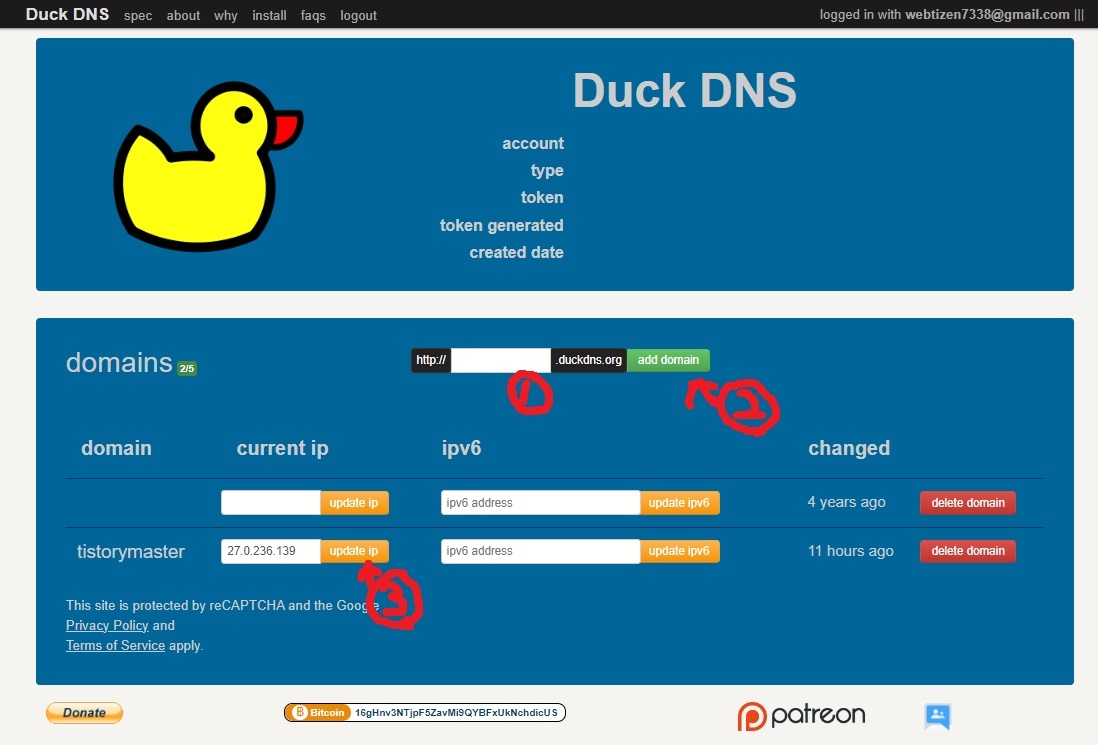Click update ip in the first domain row

pos(354,503)
